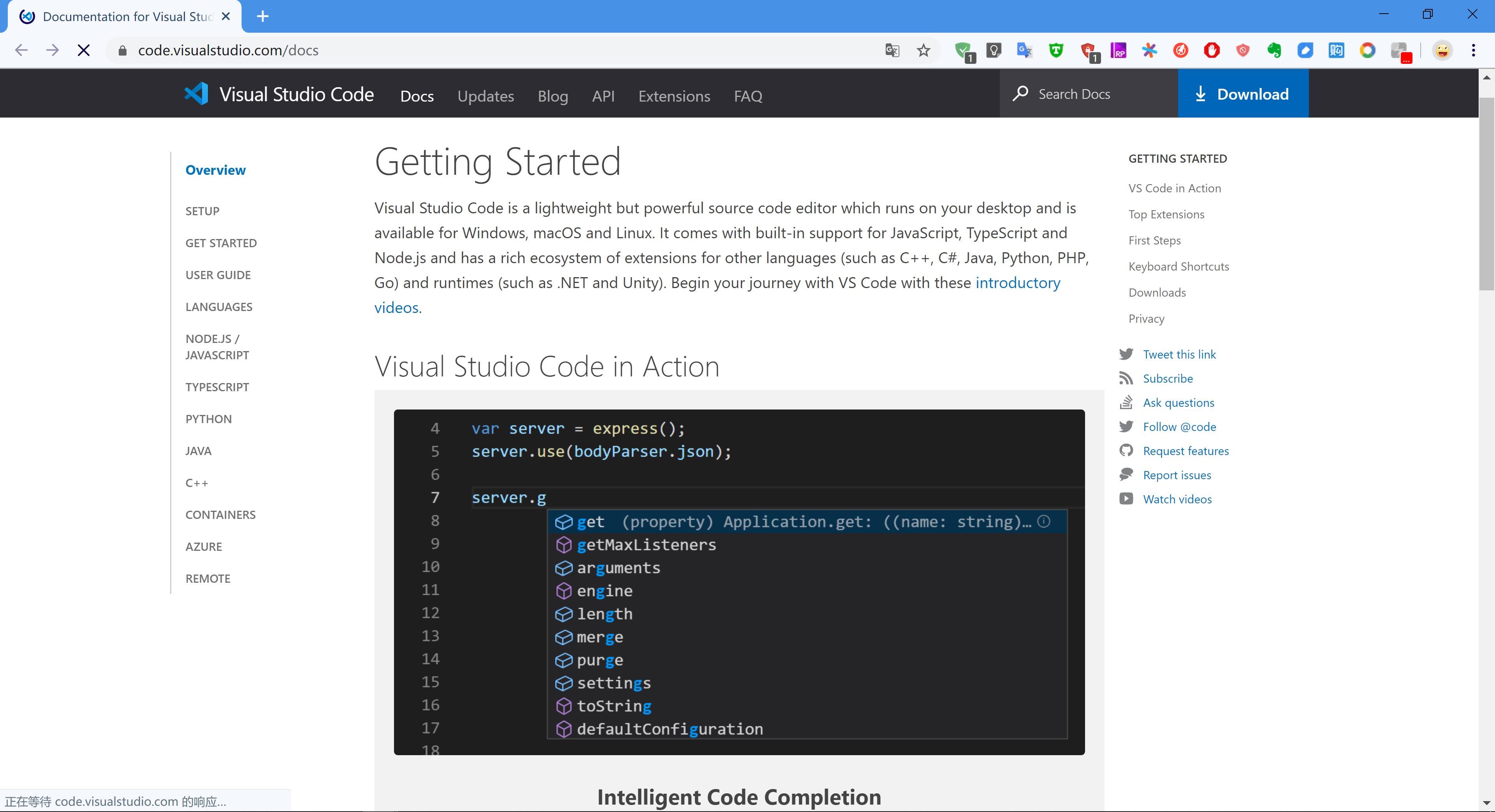Expand the GET STARTED section
The width and height of the screenshot is (1495, 812).
[x=220, y=243]
